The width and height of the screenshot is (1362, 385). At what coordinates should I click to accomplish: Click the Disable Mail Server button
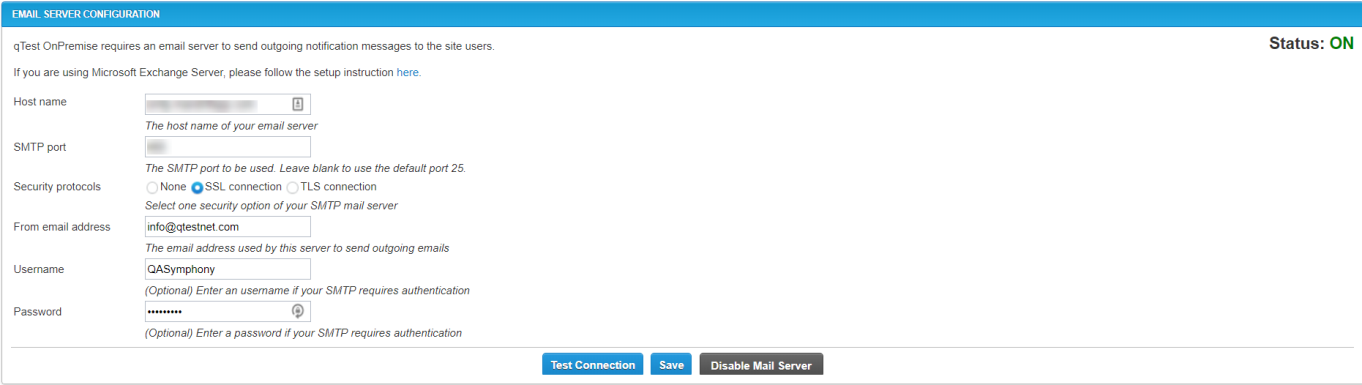[x=761, y=365]
